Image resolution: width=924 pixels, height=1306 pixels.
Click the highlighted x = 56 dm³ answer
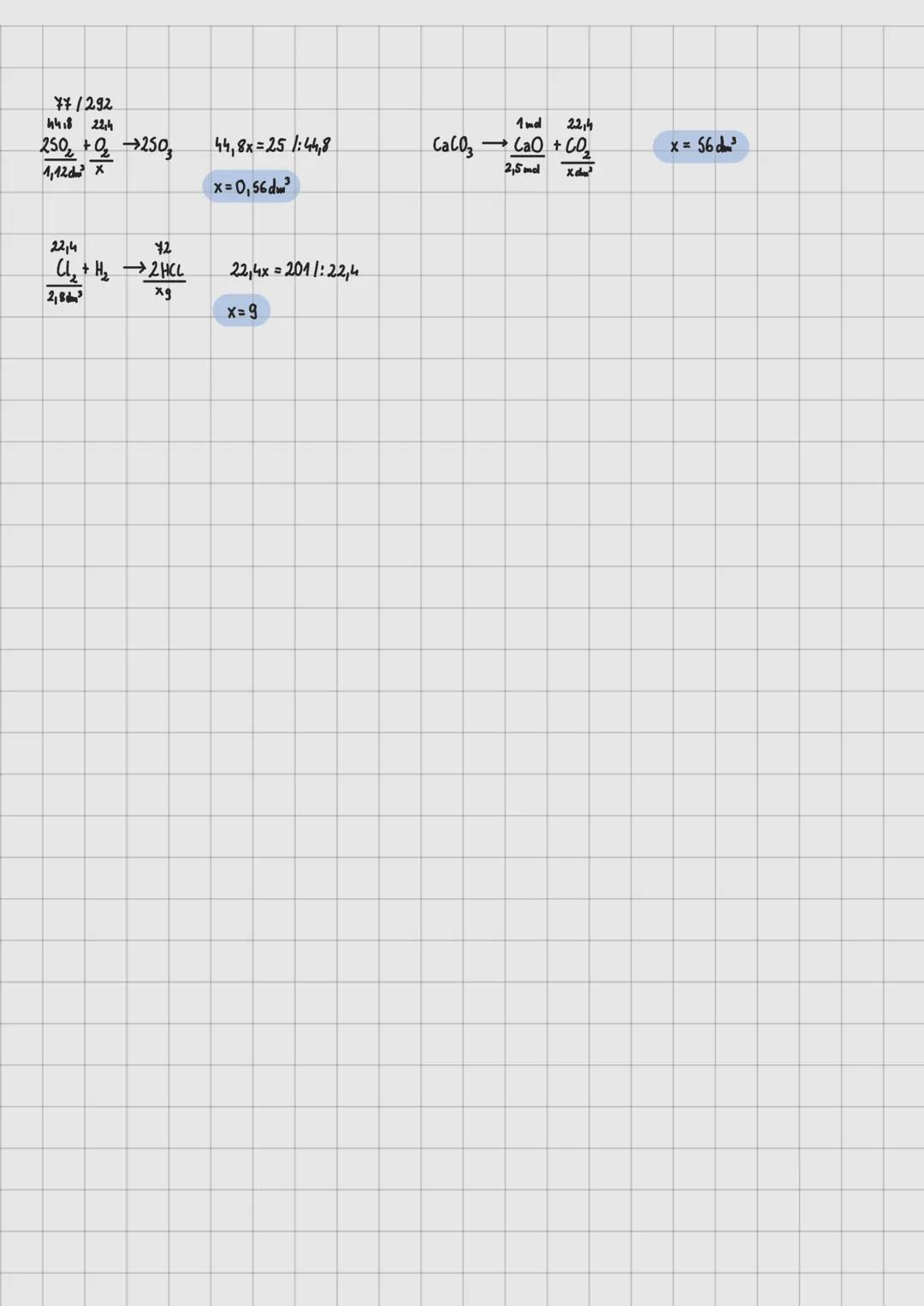point(701,146)
